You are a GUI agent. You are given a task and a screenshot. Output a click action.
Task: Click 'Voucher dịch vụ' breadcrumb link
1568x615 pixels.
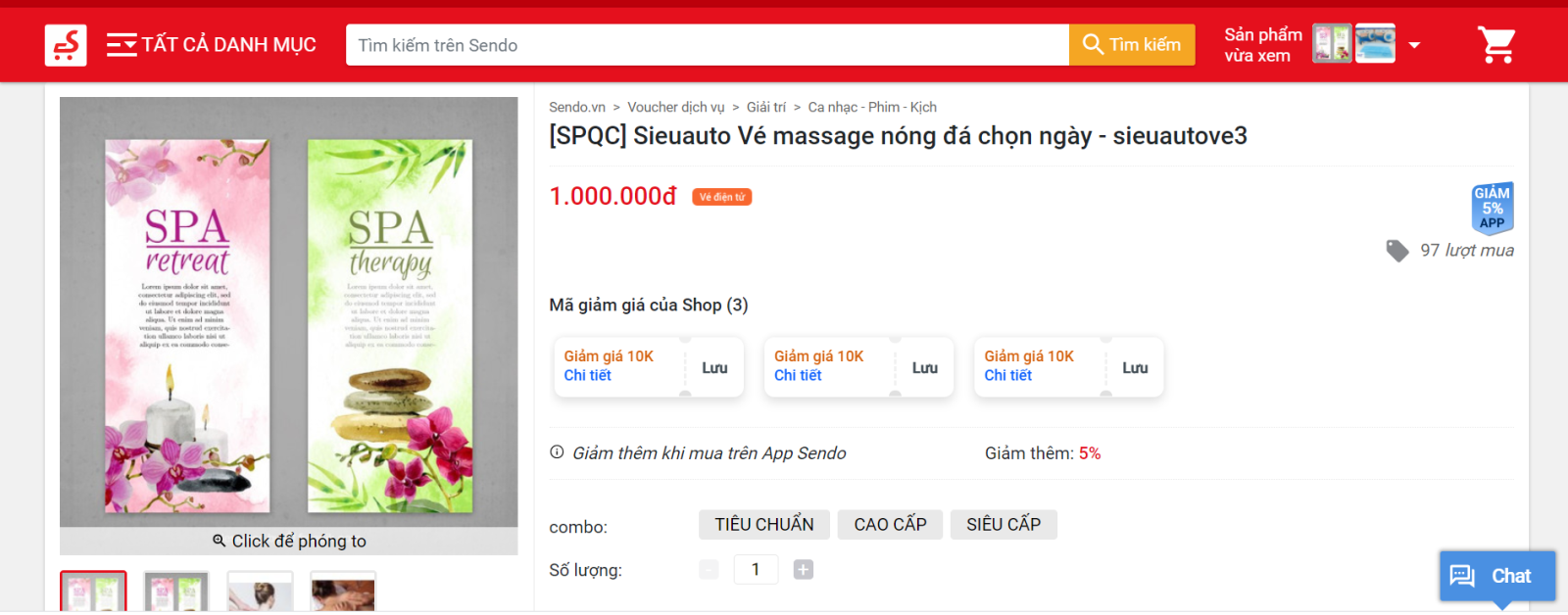click(x=675, y=108)
